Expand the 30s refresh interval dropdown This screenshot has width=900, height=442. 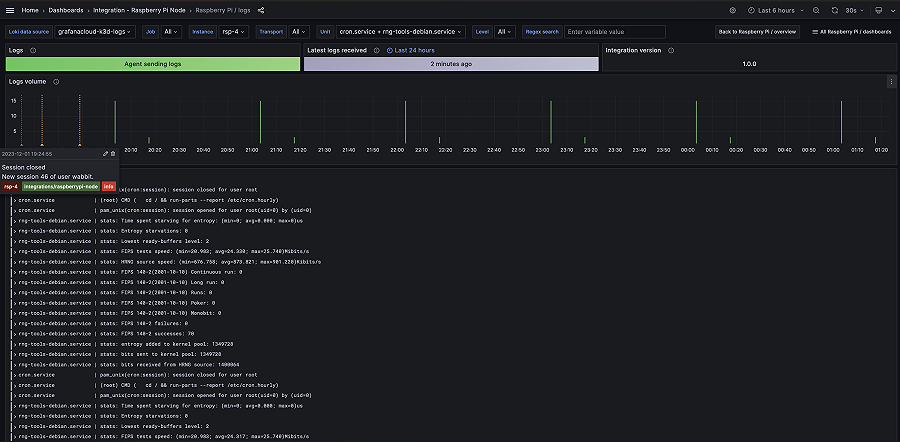click(856, 10)
